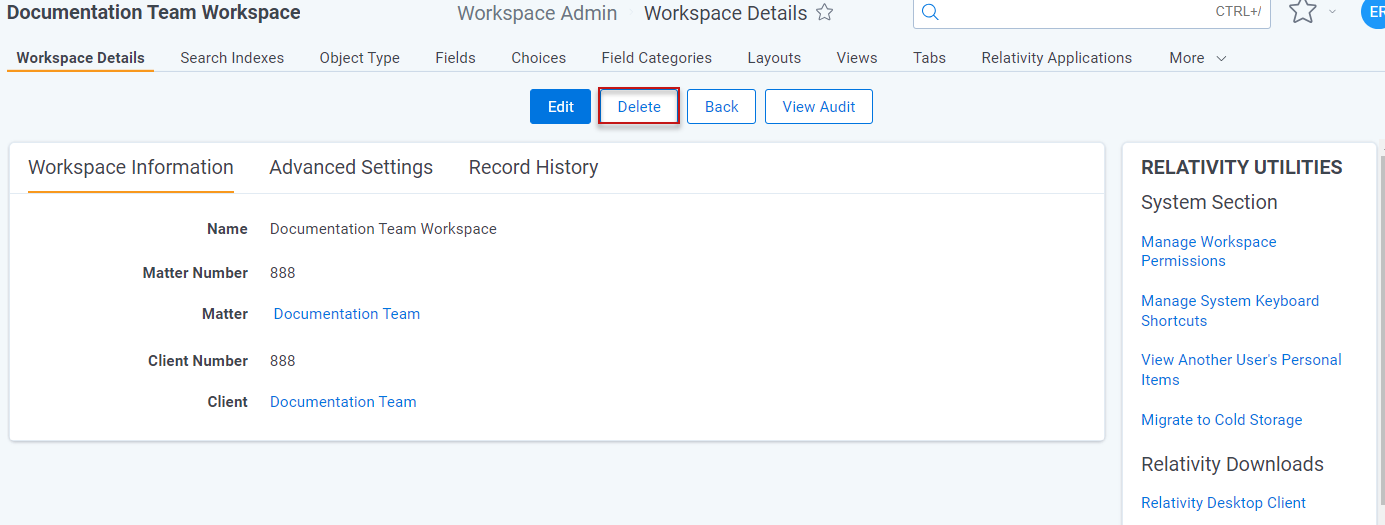Open the Record History section

[x=533, y=167]
